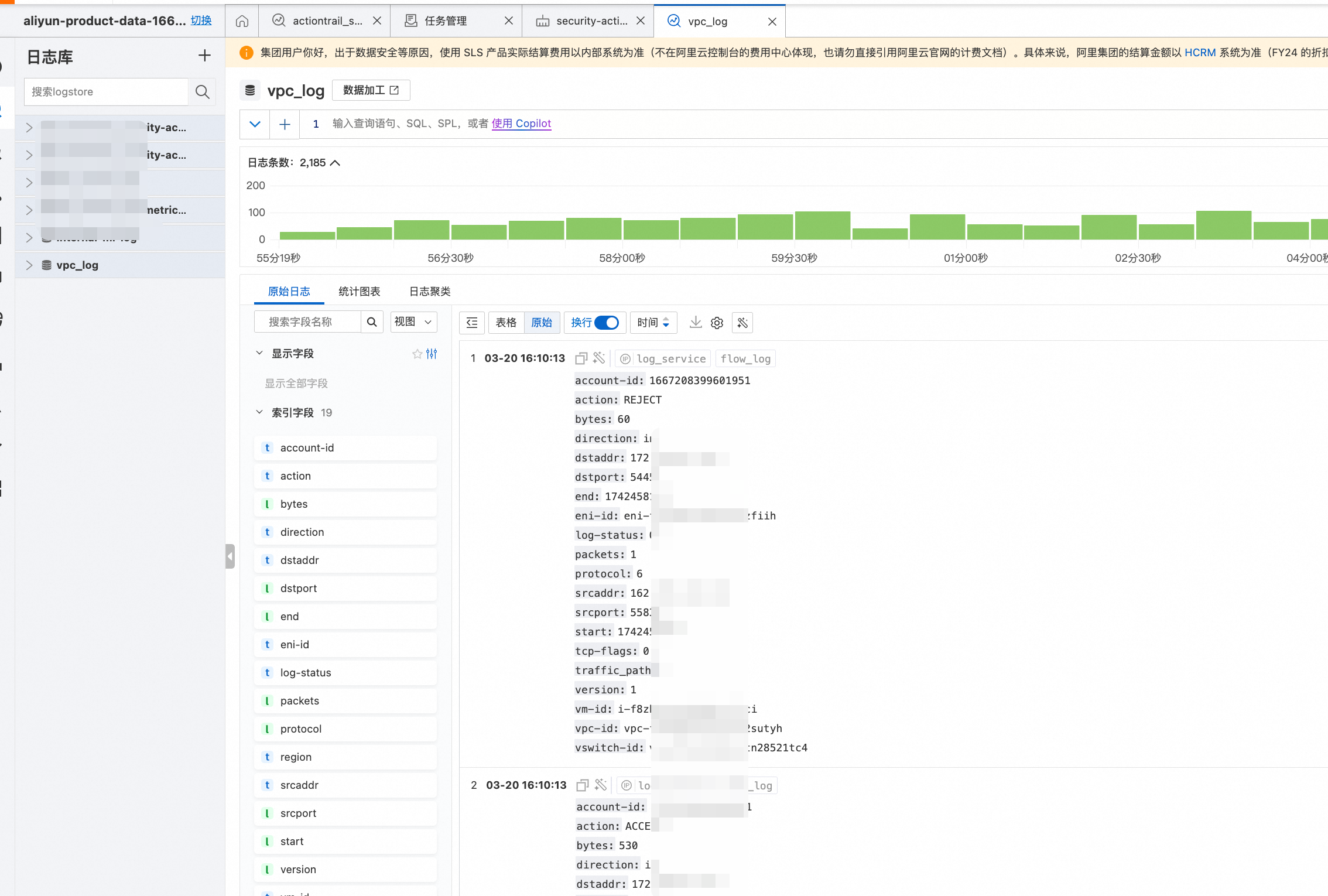The height and width of the screenshot is (896, 1328).
Task: Click the 使用 Copilot link
Action: pyautogui.click(x=521, y=124)
